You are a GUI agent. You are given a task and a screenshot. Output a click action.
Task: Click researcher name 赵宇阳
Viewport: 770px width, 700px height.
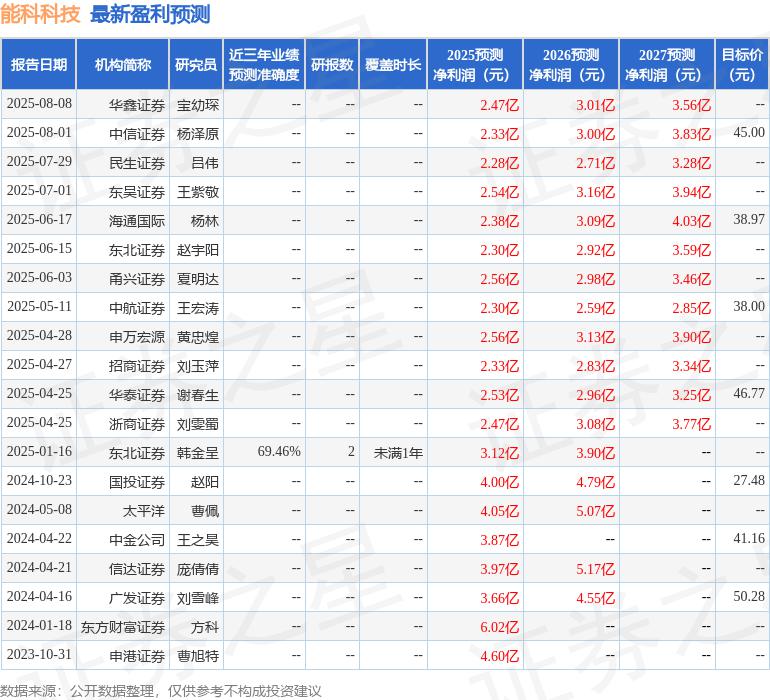[x=197, y=250]
